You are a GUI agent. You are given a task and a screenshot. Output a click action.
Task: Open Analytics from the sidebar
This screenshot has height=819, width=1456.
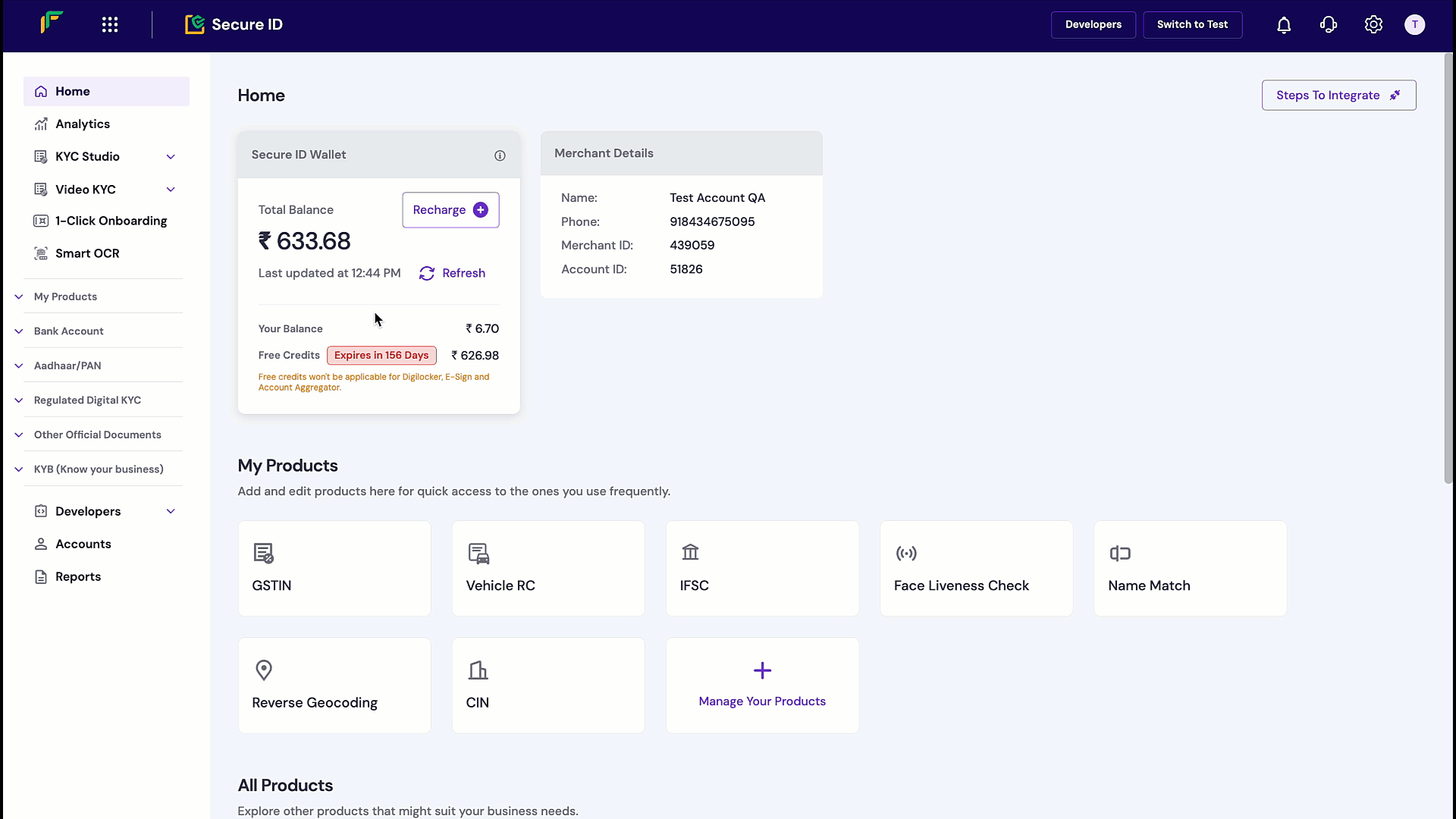(x=82, y=124)
